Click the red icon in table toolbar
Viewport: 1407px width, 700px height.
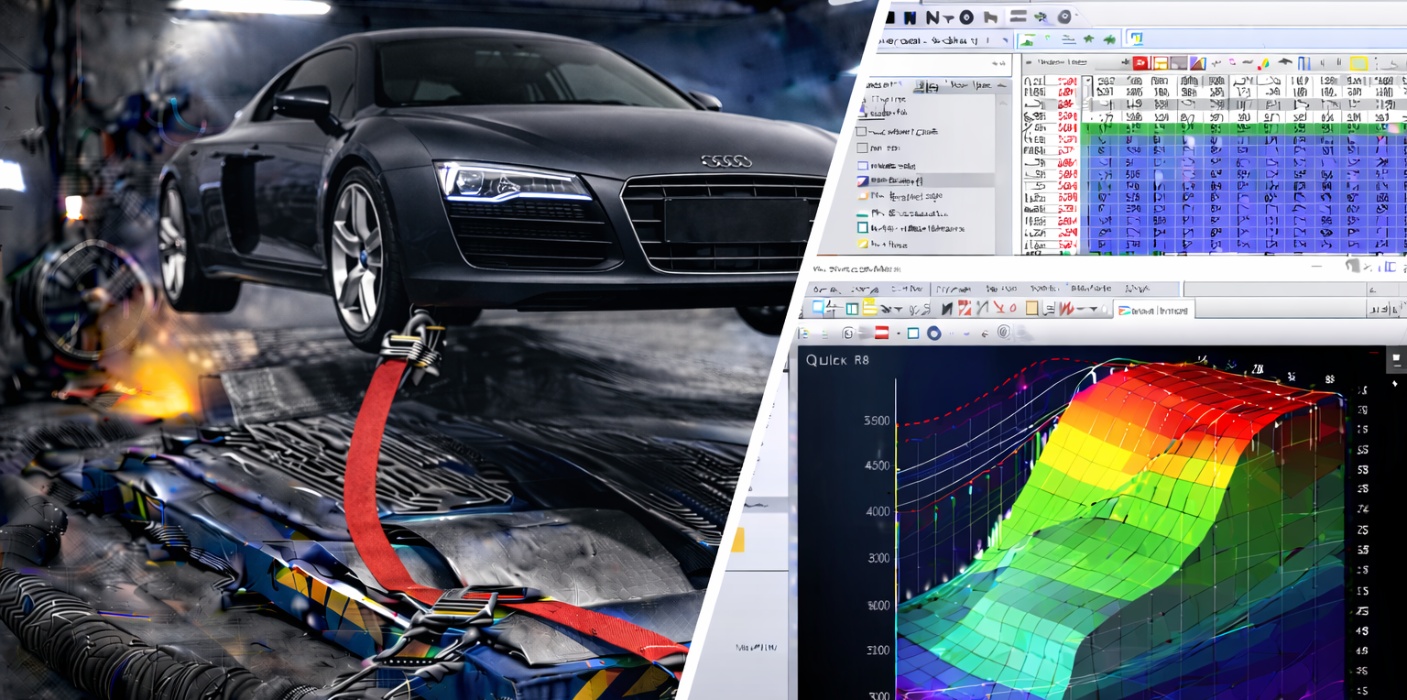1138,63
